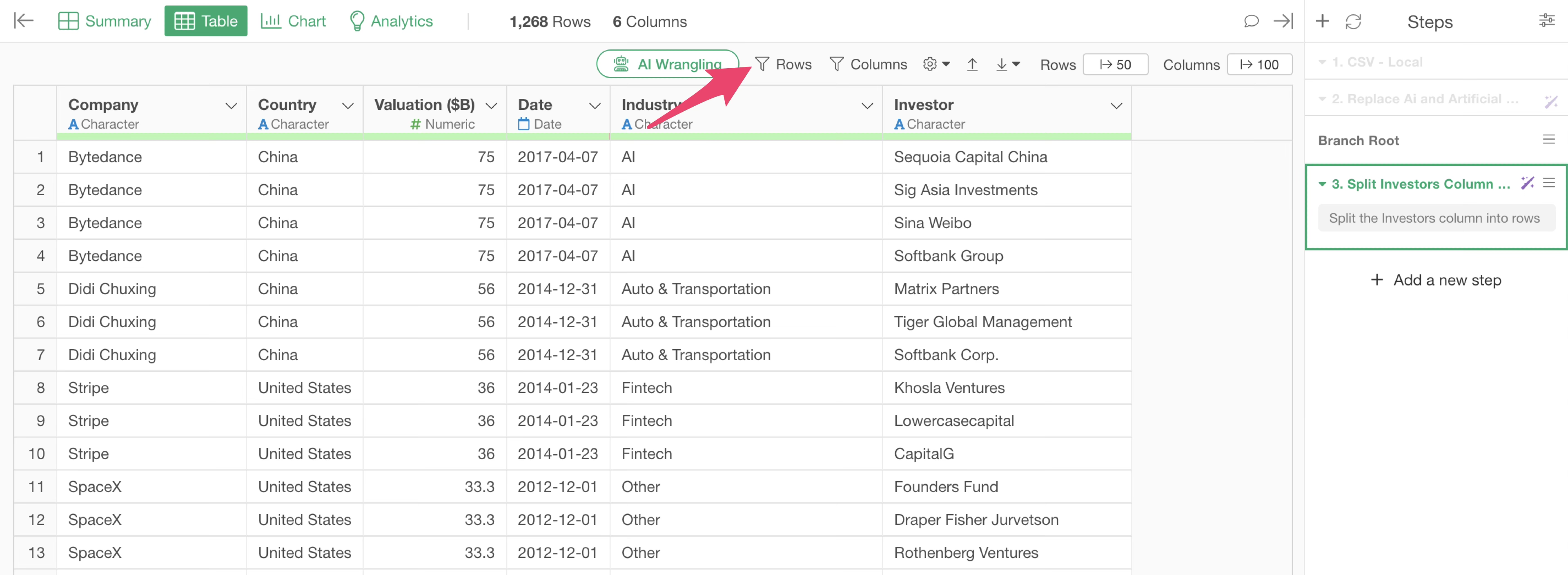
Task: Add a step with the plus icon
Action: click(x=1322, y=21)
